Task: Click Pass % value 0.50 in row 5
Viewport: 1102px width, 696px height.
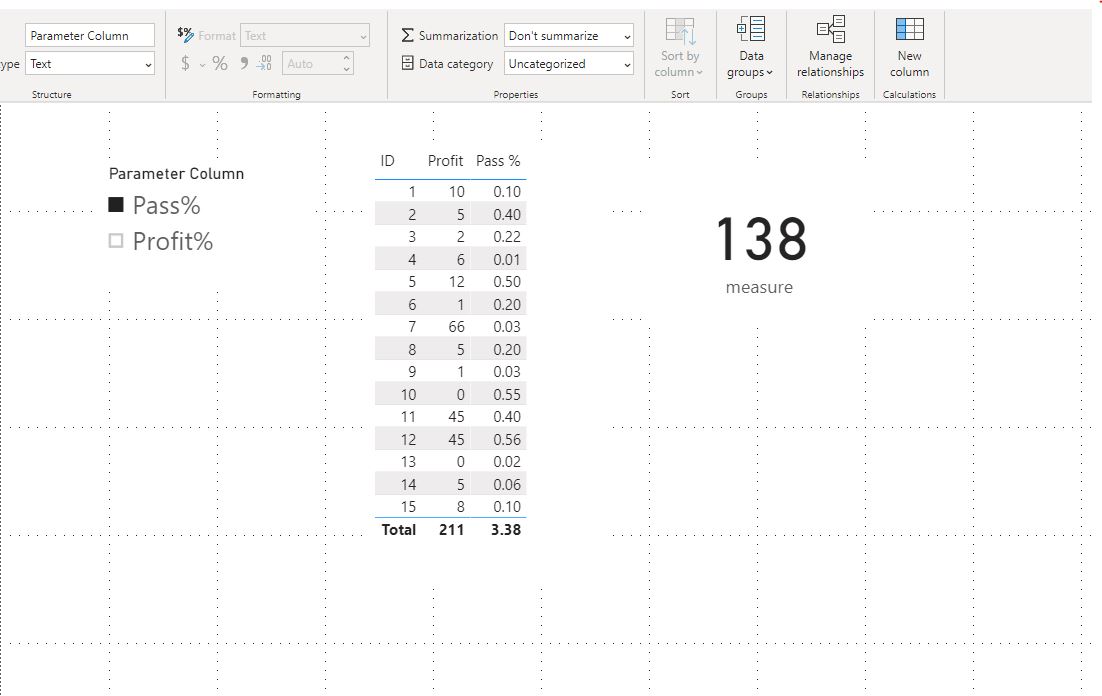Action: point(507,282)
